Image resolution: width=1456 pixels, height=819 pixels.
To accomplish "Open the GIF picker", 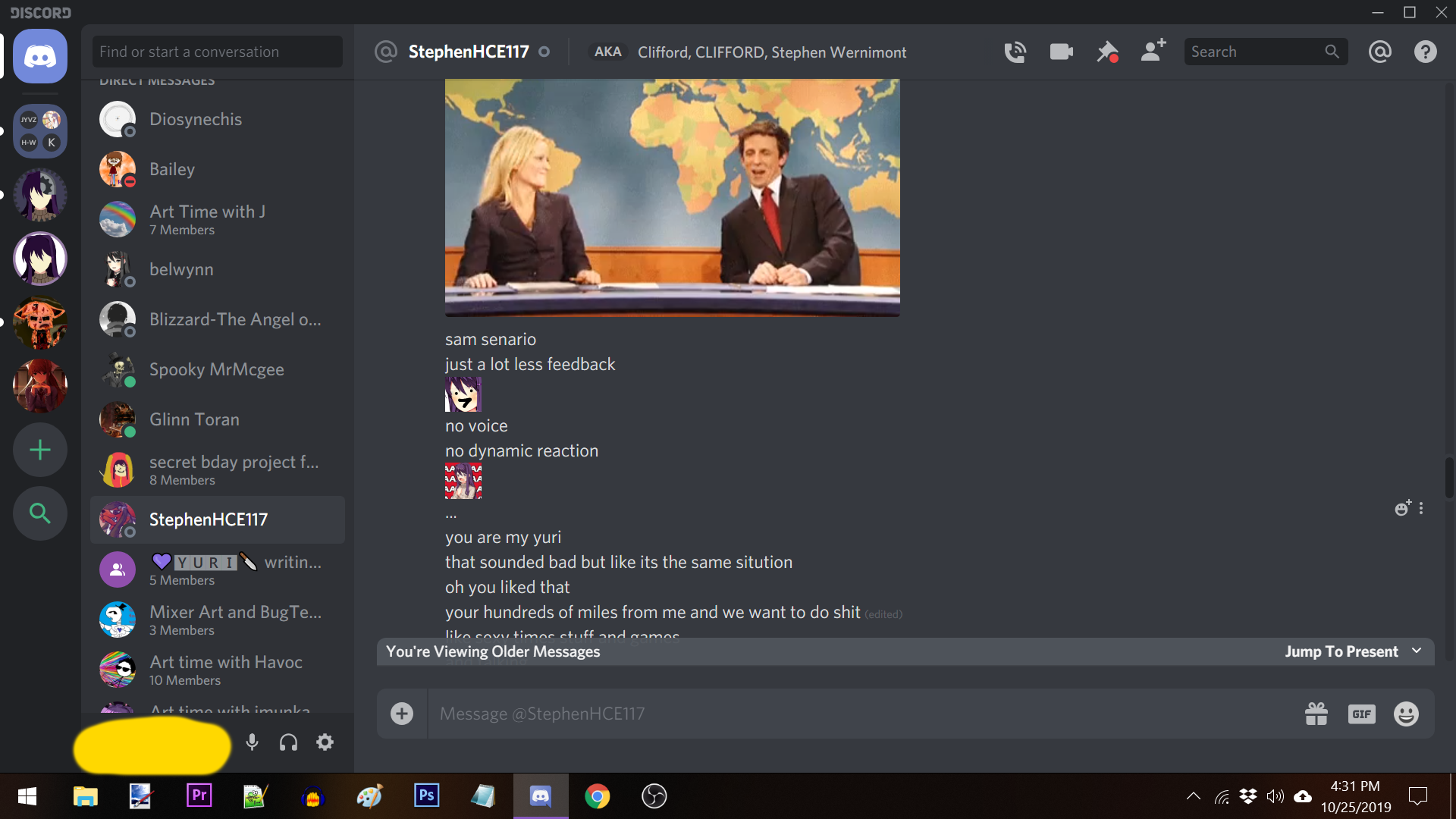I will pos(1362,714).
